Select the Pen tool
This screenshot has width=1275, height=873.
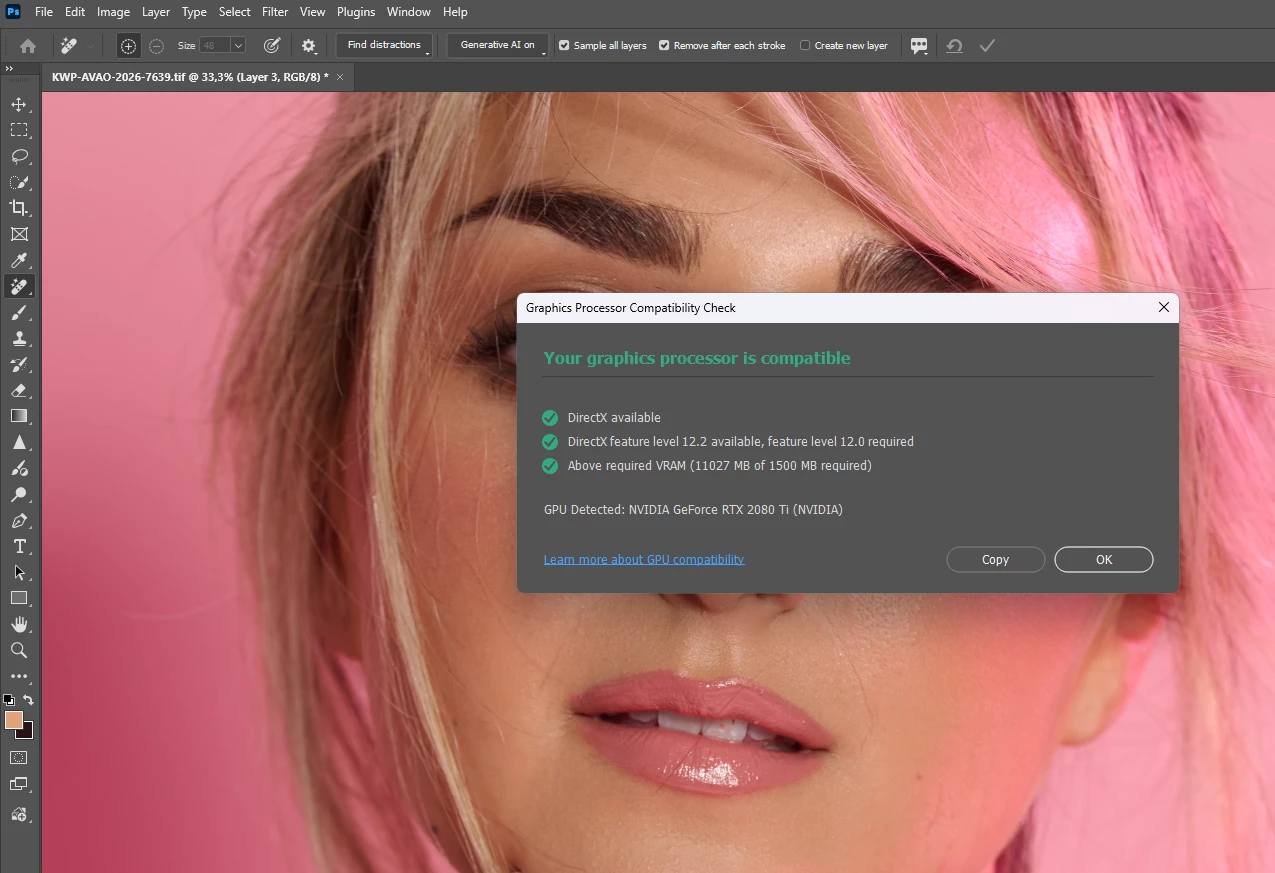[19, 521]
